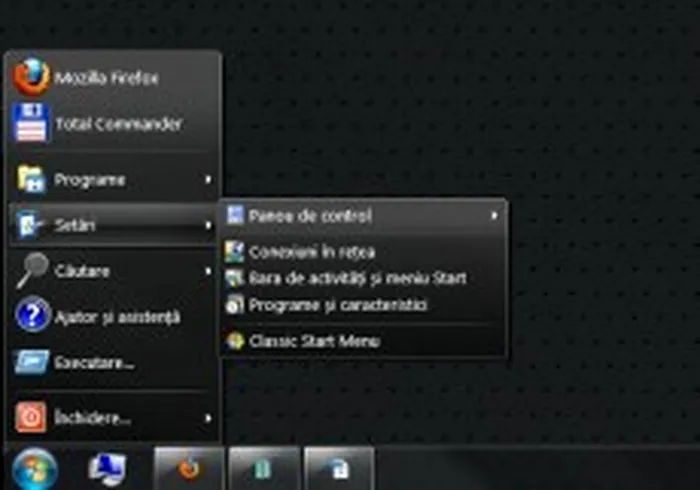Open the Executare... run dialog

point(94,362)
